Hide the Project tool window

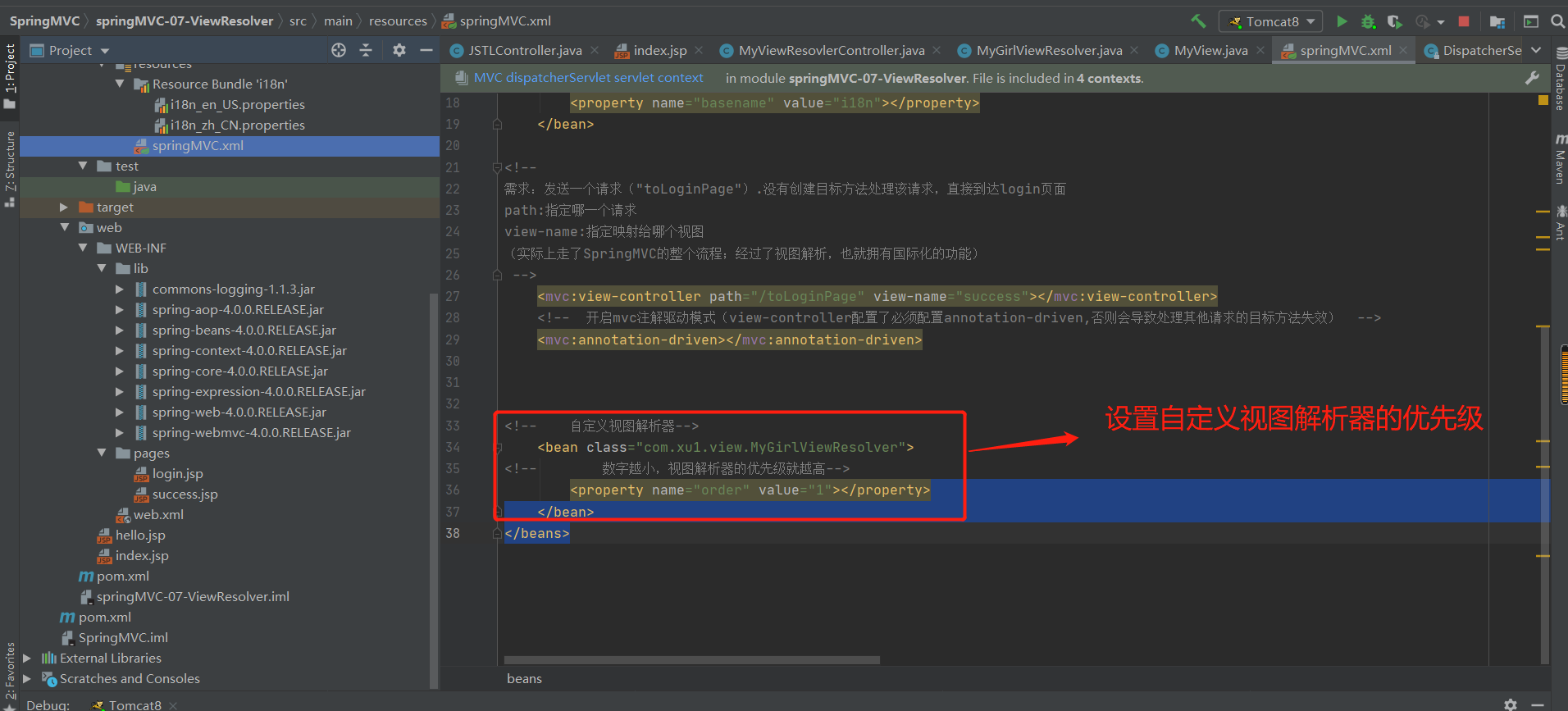click(x=426, y=50)
